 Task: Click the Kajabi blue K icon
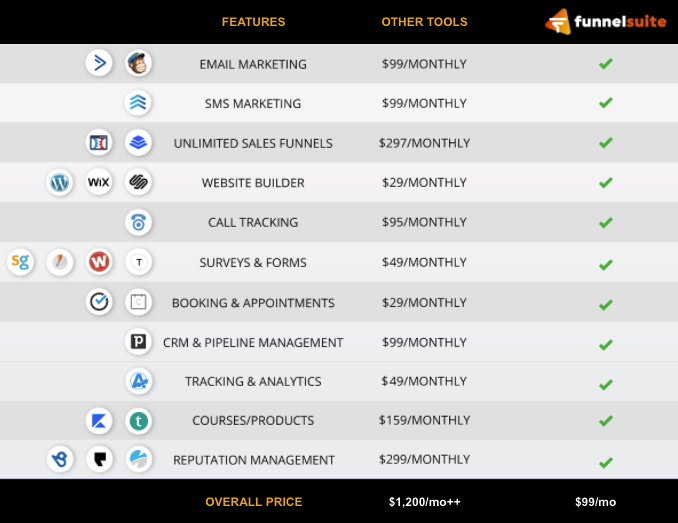point(98,421)
